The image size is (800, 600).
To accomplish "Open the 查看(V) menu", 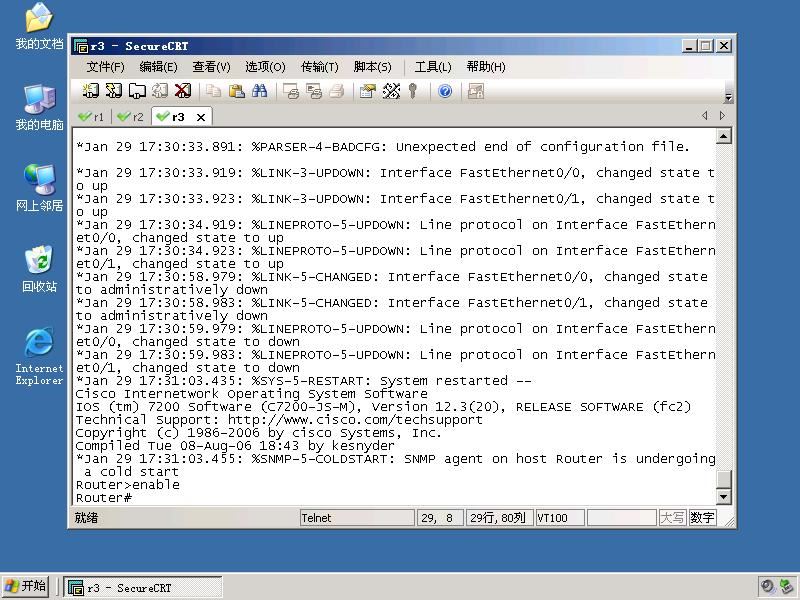I will pos(211,67).
